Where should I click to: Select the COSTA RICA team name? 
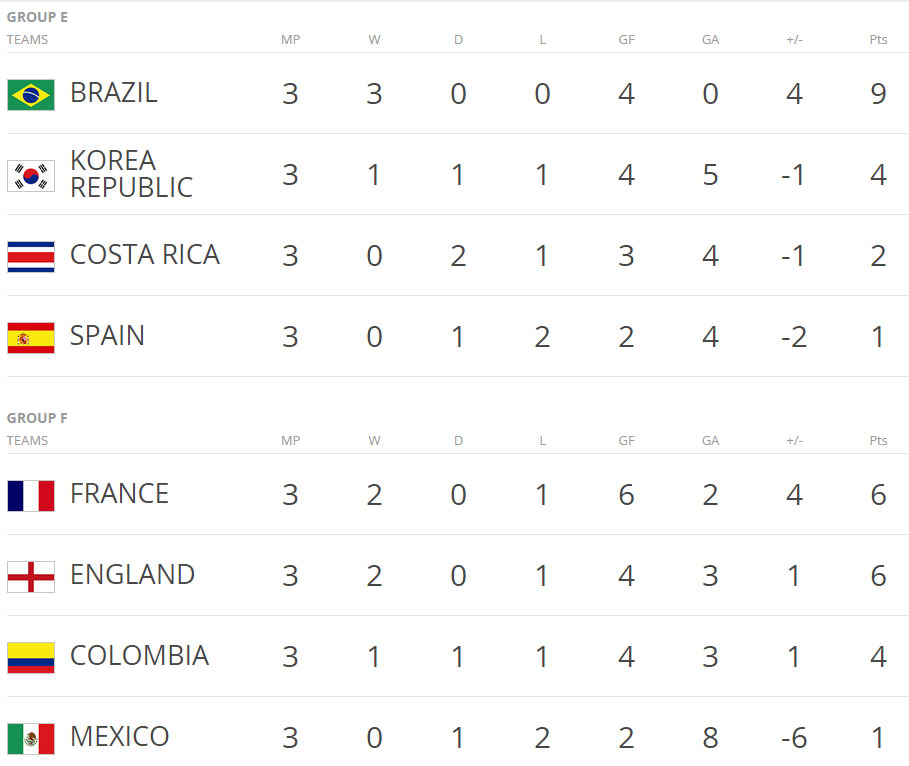[145, 255]
